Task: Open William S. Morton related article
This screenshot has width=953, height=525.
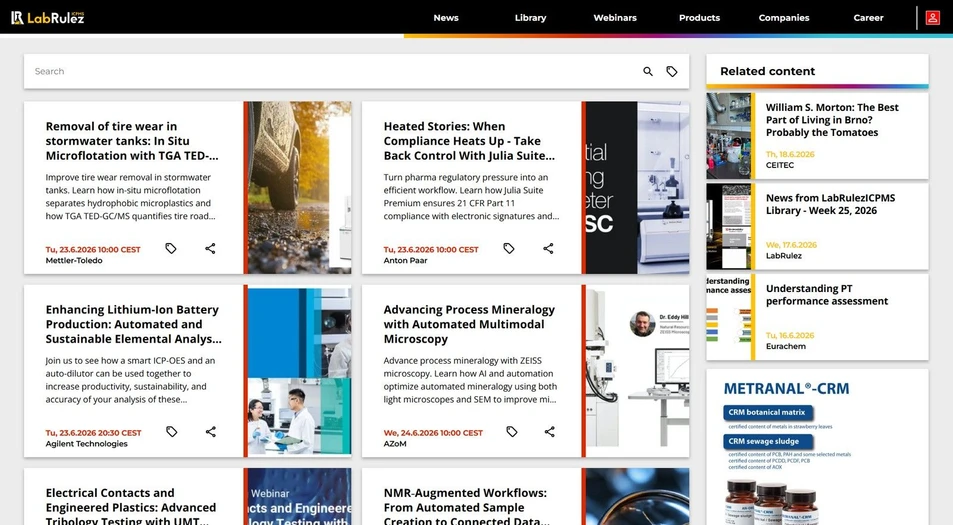Action: pos(832,120)
